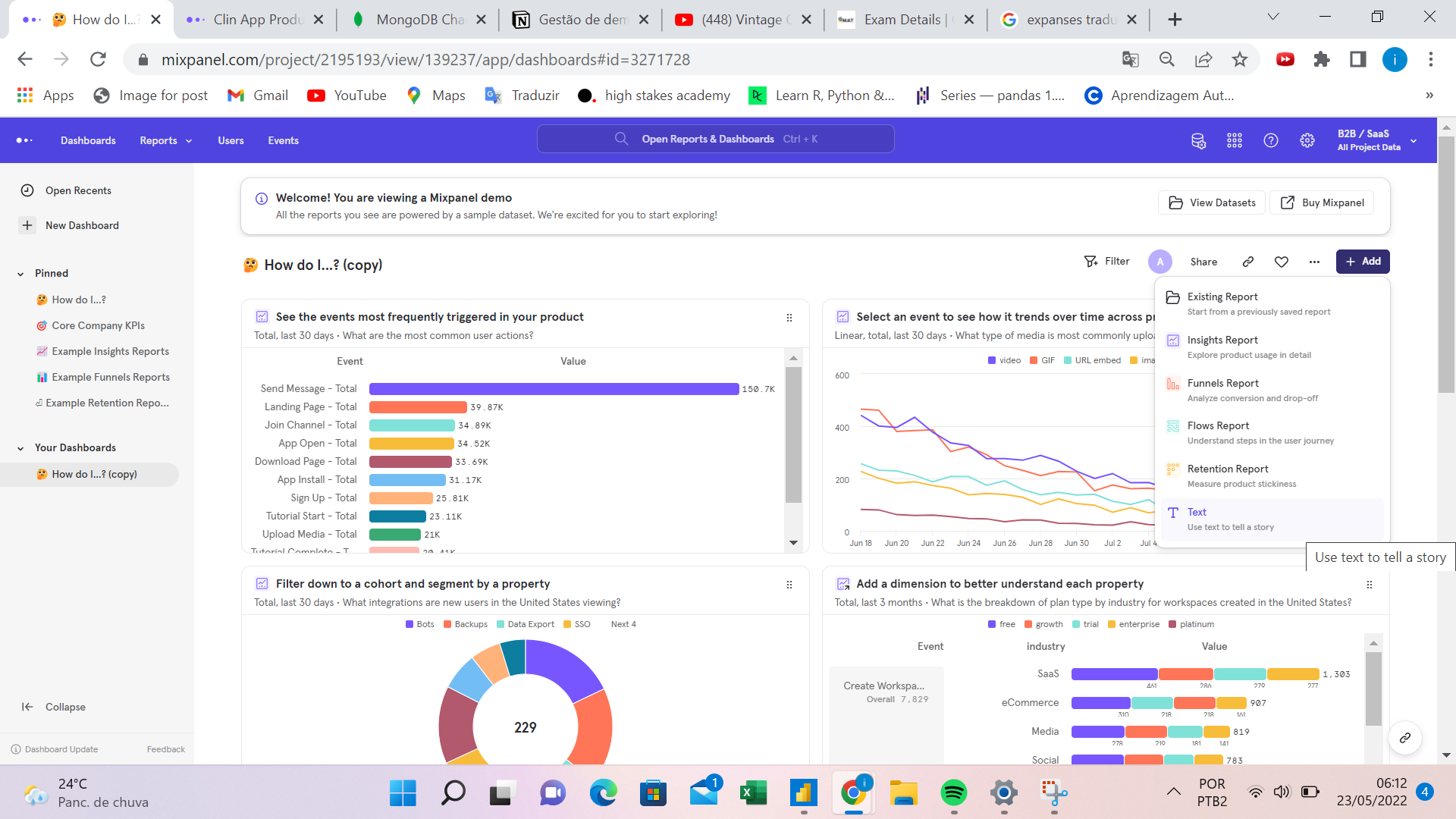Screen dimensions: 1456x819
Task: Toggle enterprise plan in bar legend
Action: pos(1134,624)
